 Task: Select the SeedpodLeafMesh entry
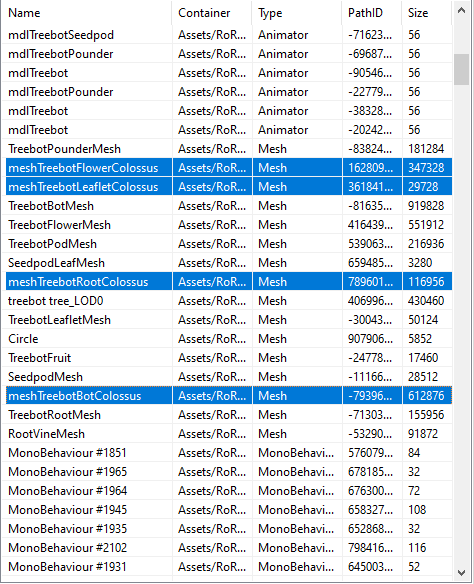pyautogui.click(x=227, y=263)
